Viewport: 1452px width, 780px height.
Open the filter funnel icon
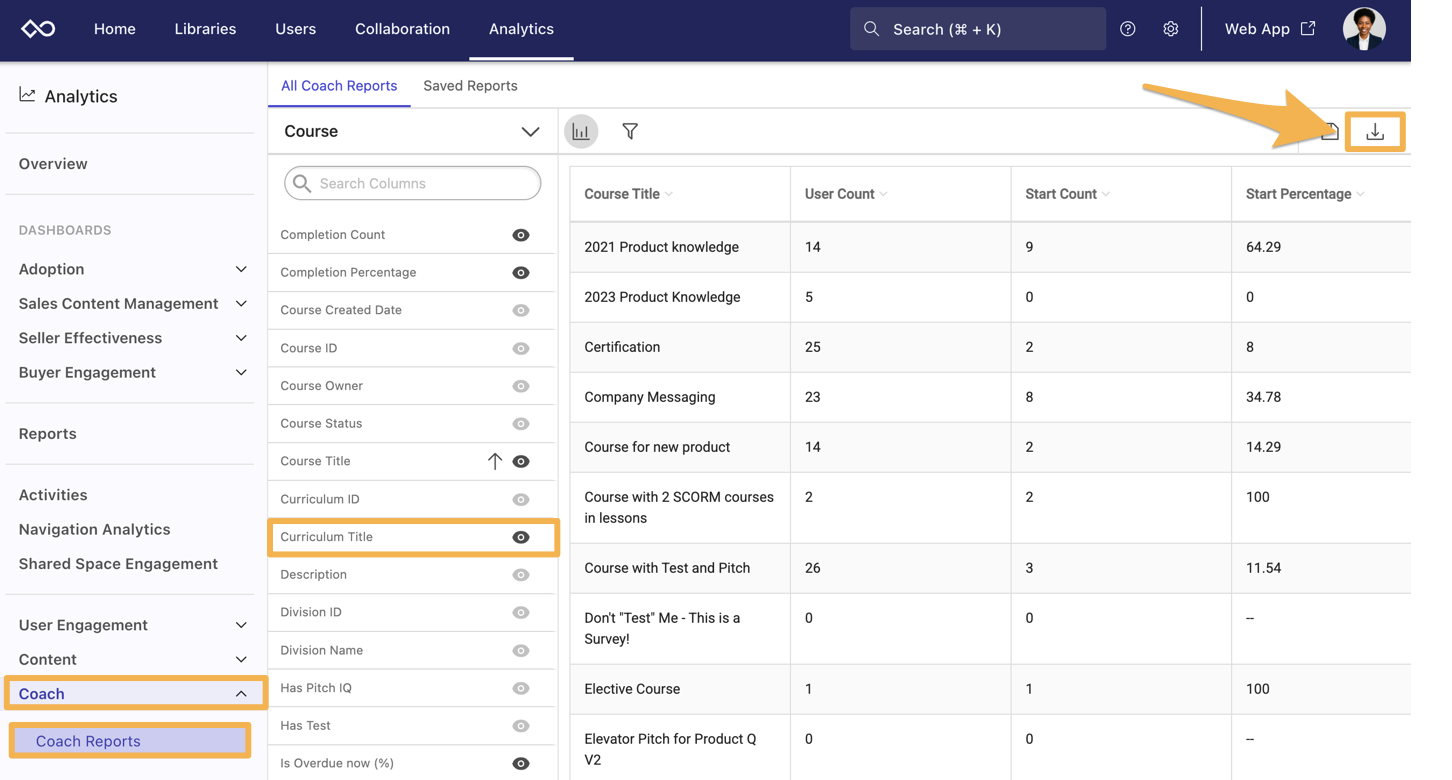tap(630, 131)
